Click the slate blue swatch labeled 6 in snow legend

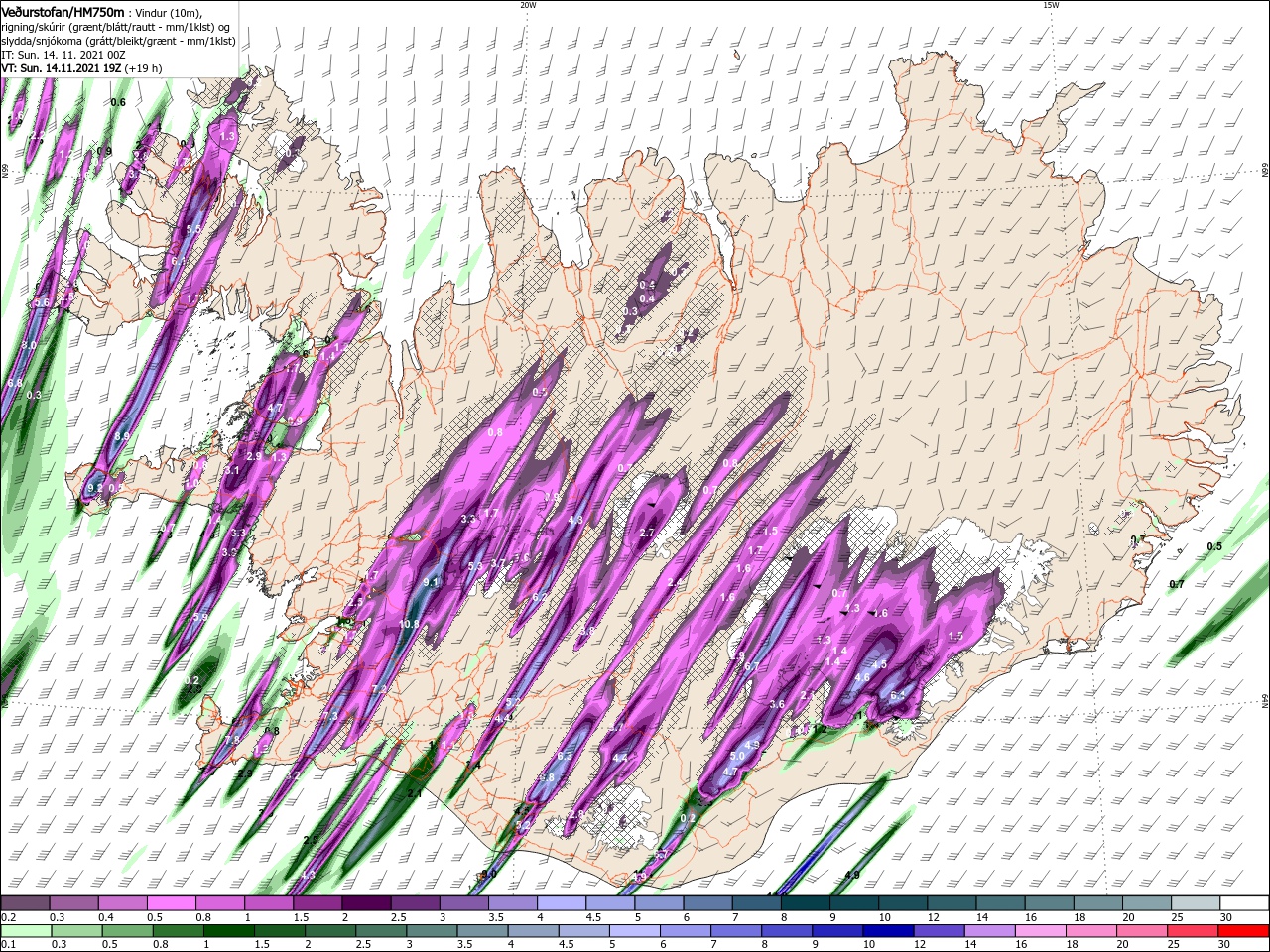click(707, 903)
